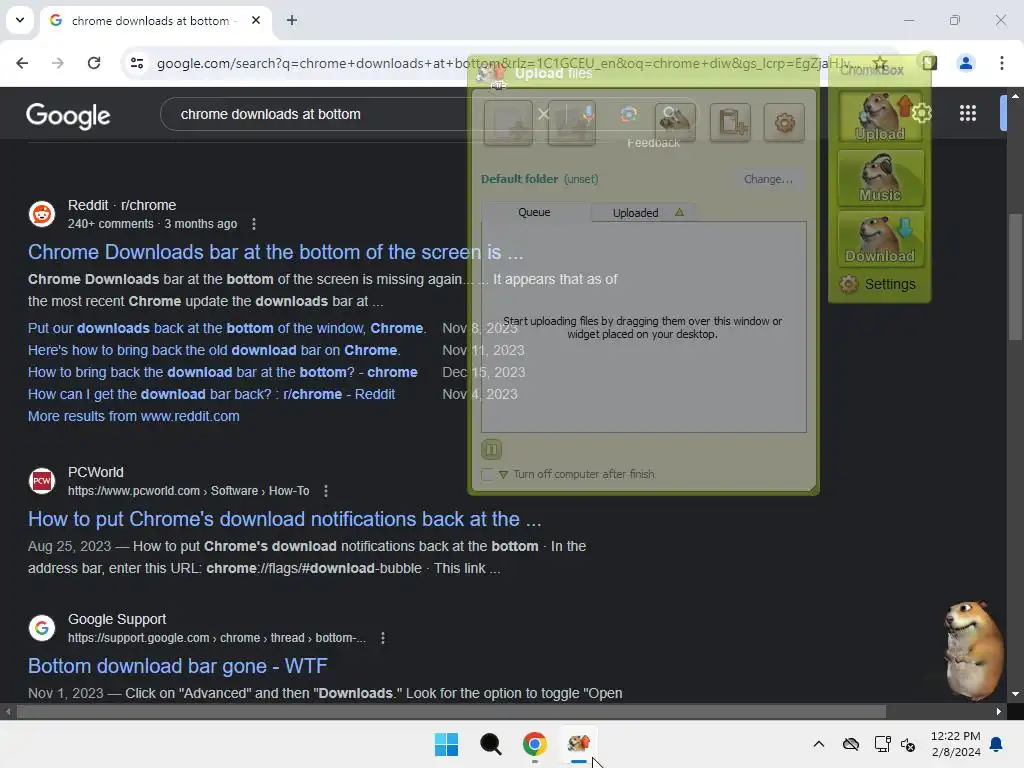
Task: Click Chrome icon in the taskbar
Action: click(x=534, y=744)
